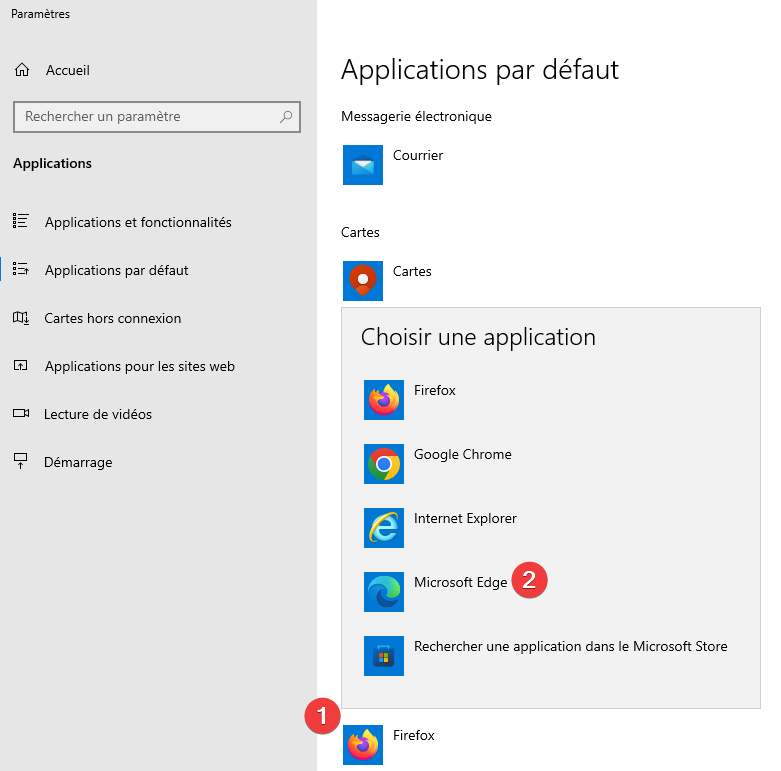
Task: Open Applications et fonctionnalités
Action: click(138, 222)
